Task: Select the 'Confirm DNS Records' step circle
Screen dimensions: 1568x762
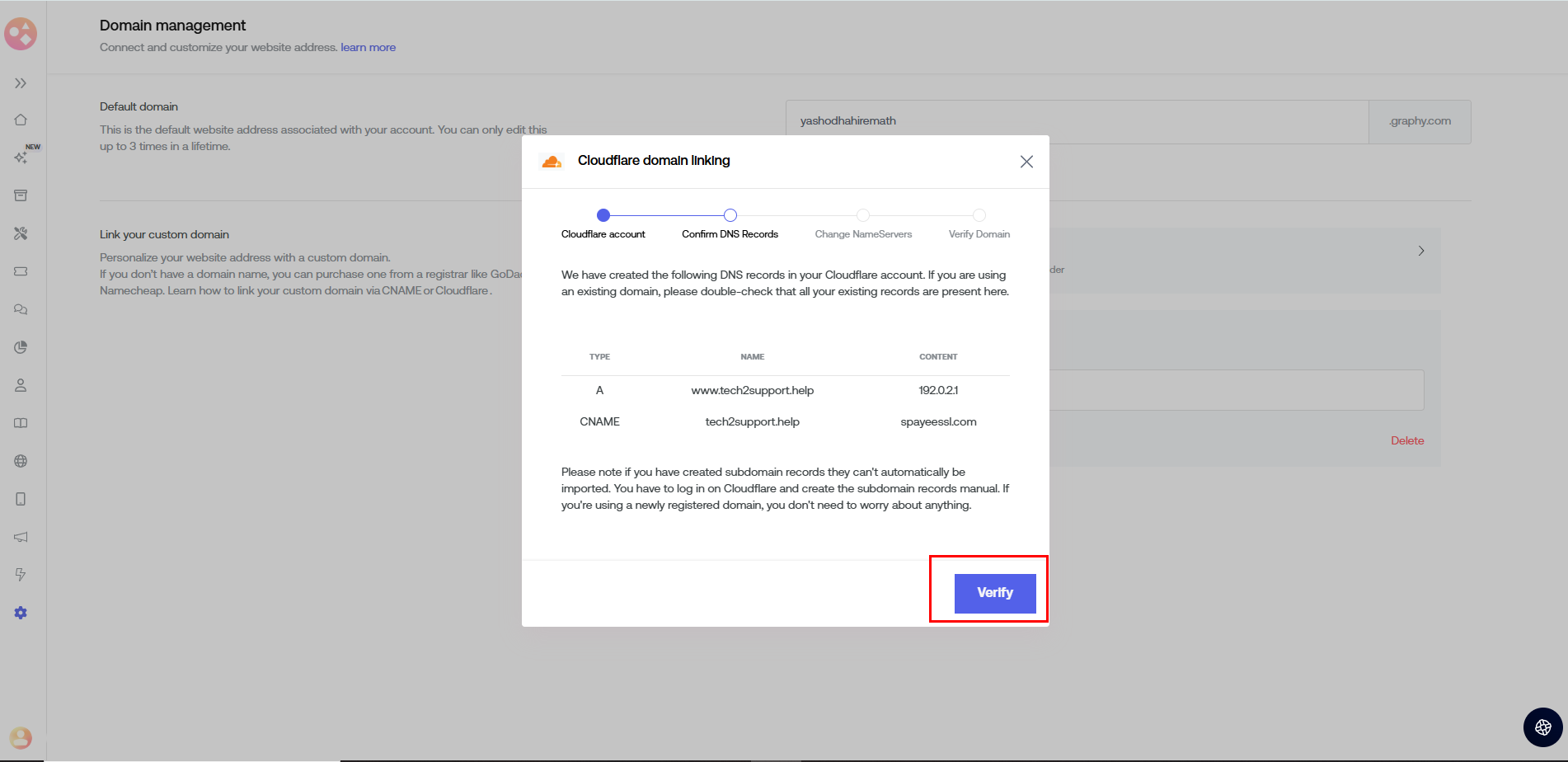Action: (x=730, y=215)
